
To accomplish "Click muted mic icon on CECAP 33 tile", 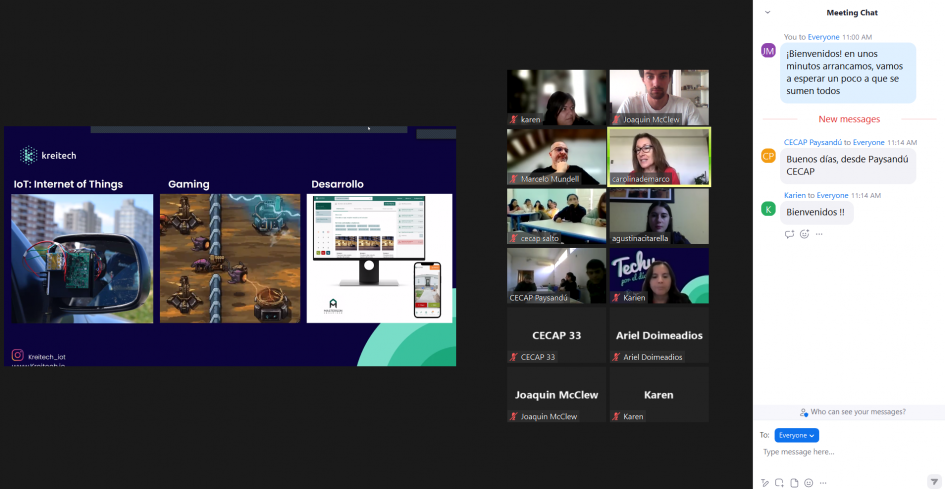I will pos(514,357).
